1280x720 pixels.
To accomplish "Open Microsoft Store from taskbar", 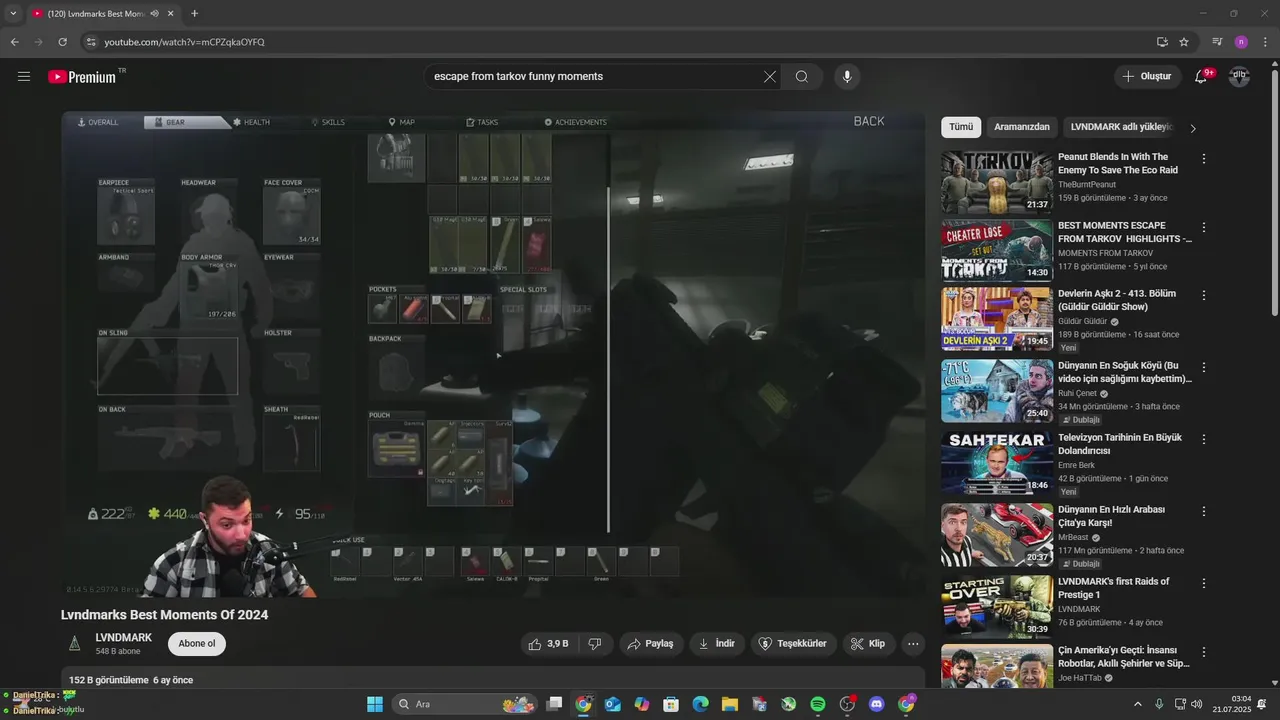I will [672, 704].
